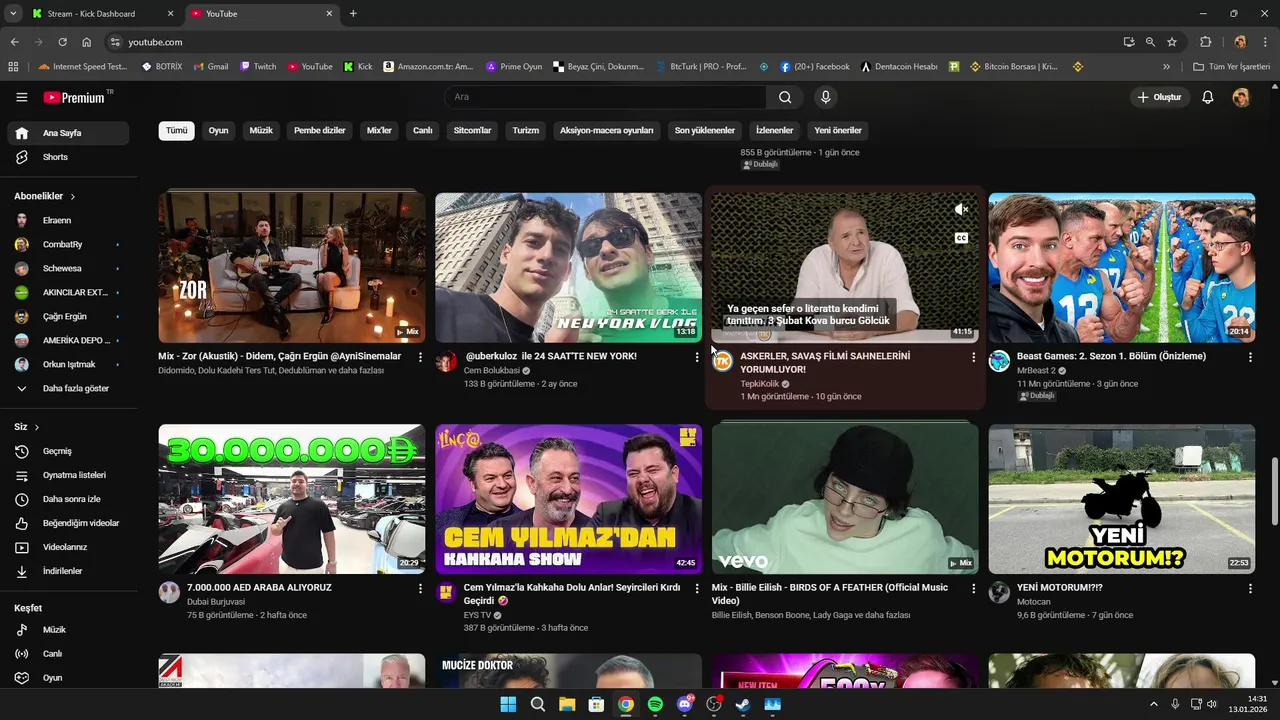Open File Explorer from taskbar

pyautogui.click(x=567, y=704)
